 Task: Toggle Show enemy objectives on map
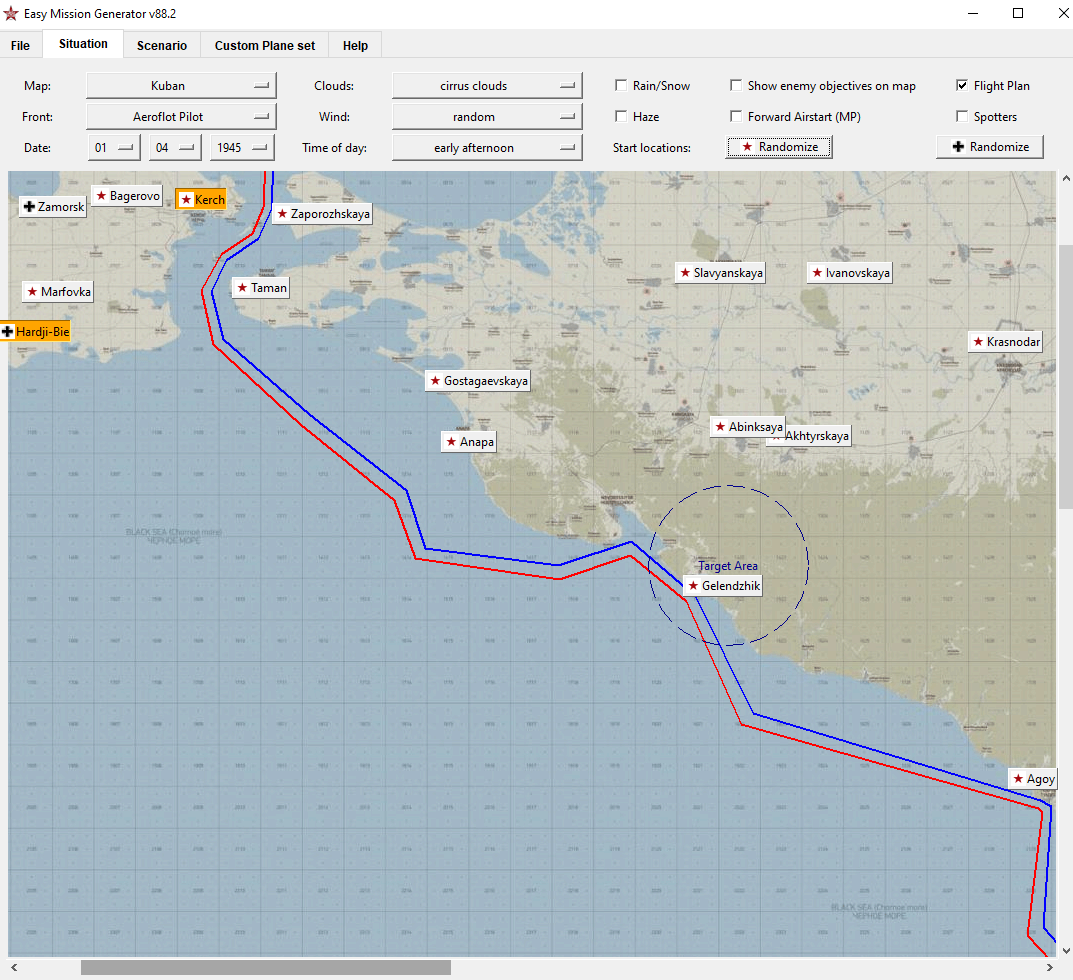[x=737, y=86]
